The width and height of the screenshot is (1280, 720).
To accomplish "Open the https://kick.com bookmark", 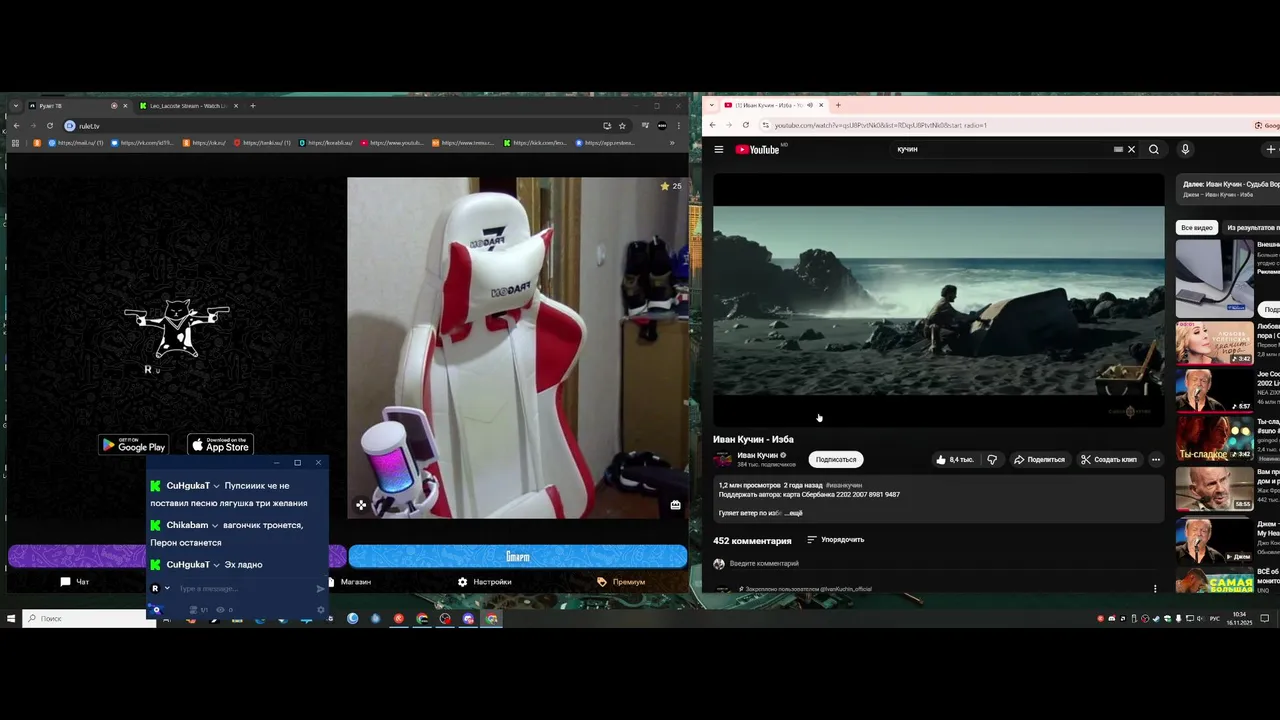I will point(535,143).
